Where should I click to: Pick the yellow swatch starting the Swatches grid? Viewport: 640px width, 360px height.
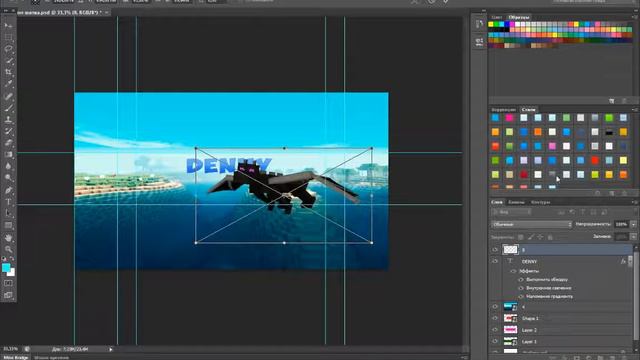[x=491, y=24]
